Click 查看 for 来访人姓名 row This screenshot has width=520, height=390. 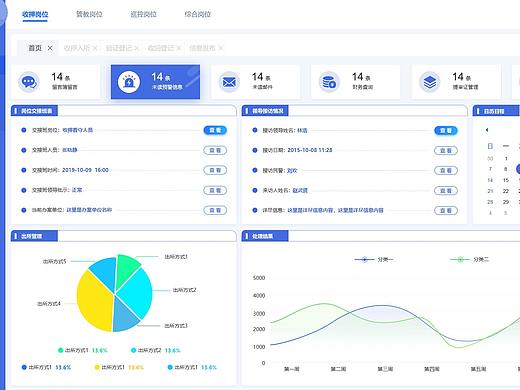[x=446, y=191]
